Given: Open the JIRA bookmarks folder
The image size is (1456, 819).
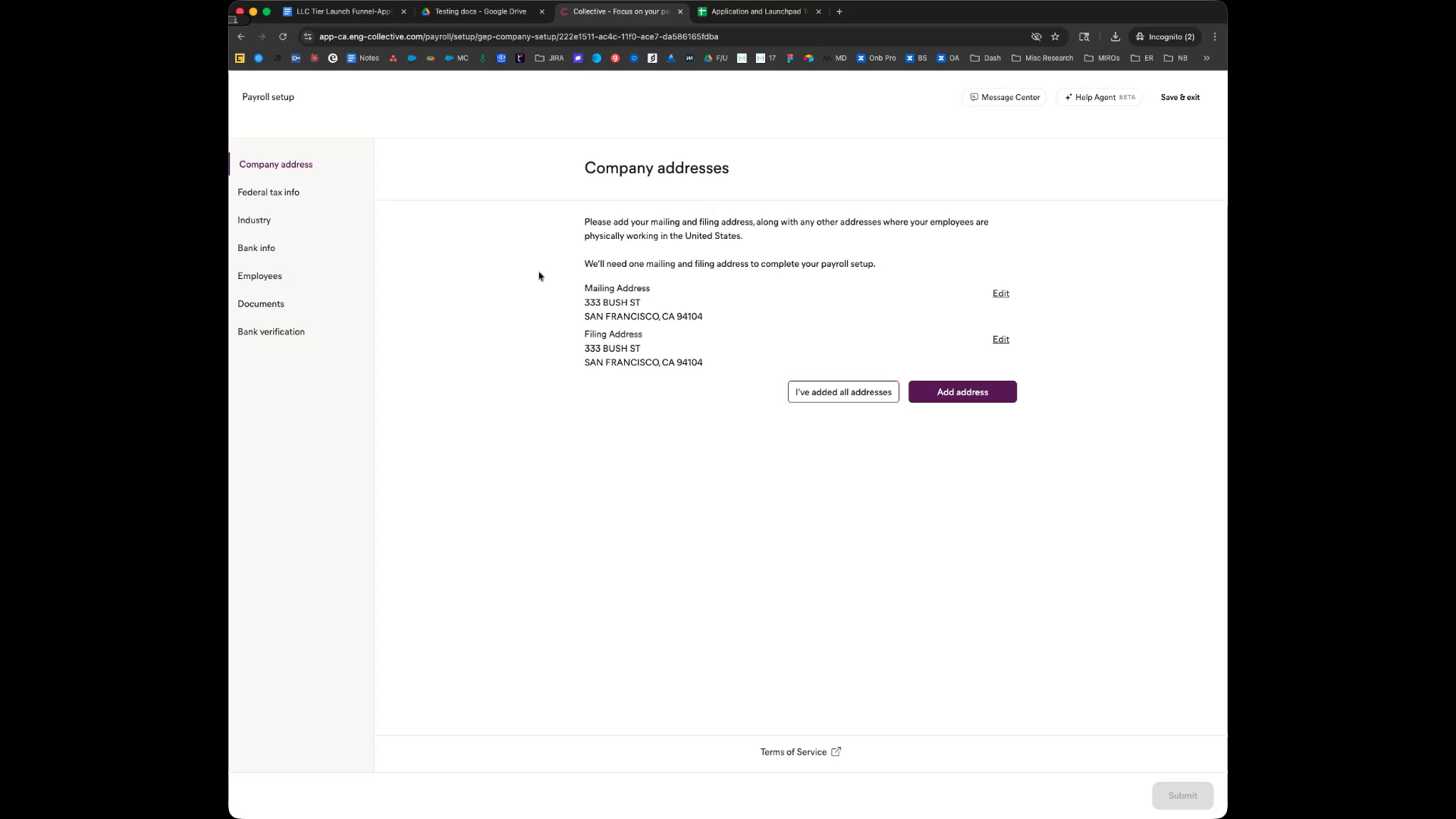Looking at the screenshot, I should [x=549, y=58].
